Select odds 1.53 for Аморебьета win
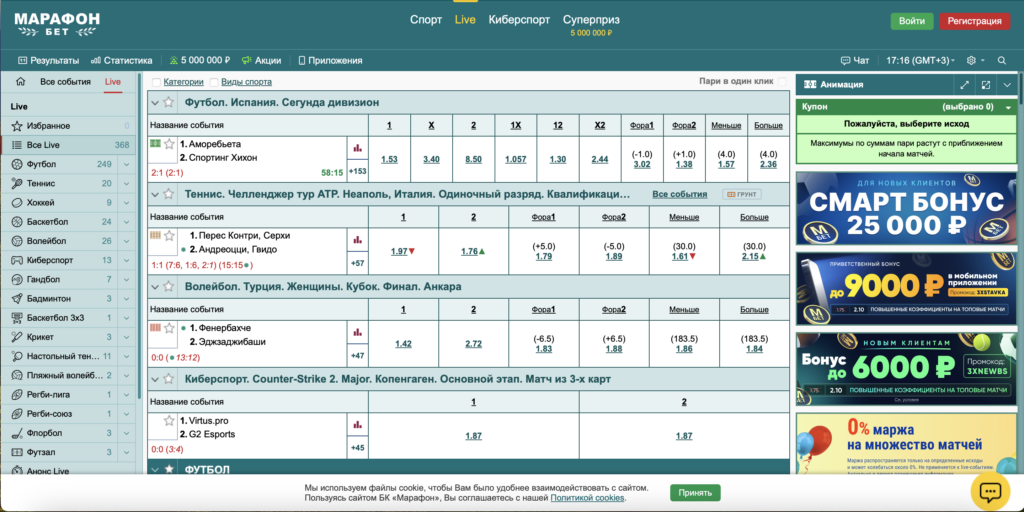 [x=389, y=159]
